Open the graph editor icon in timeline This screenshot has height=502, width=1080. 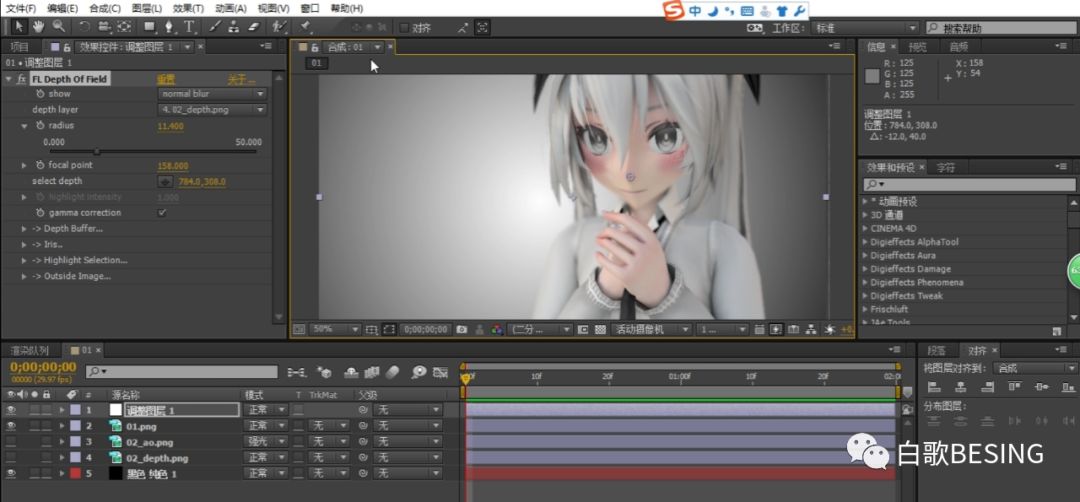point(441,373)
